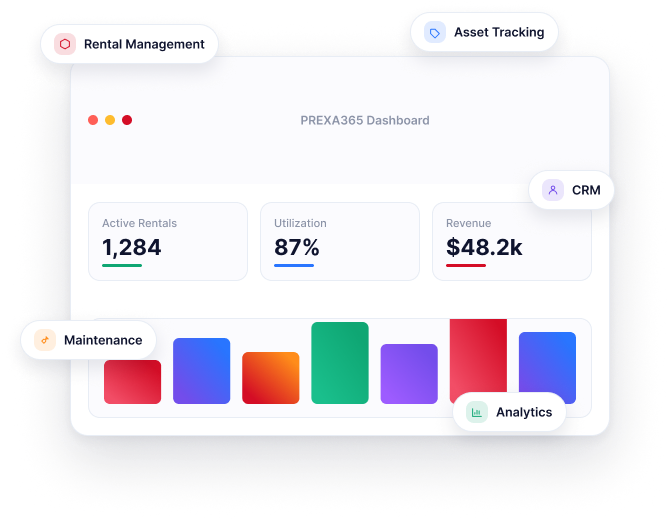This screenshot has height=520, width=670.
Task: Click the PREXA365 Dashboard title
Action: tap(365, 120)
